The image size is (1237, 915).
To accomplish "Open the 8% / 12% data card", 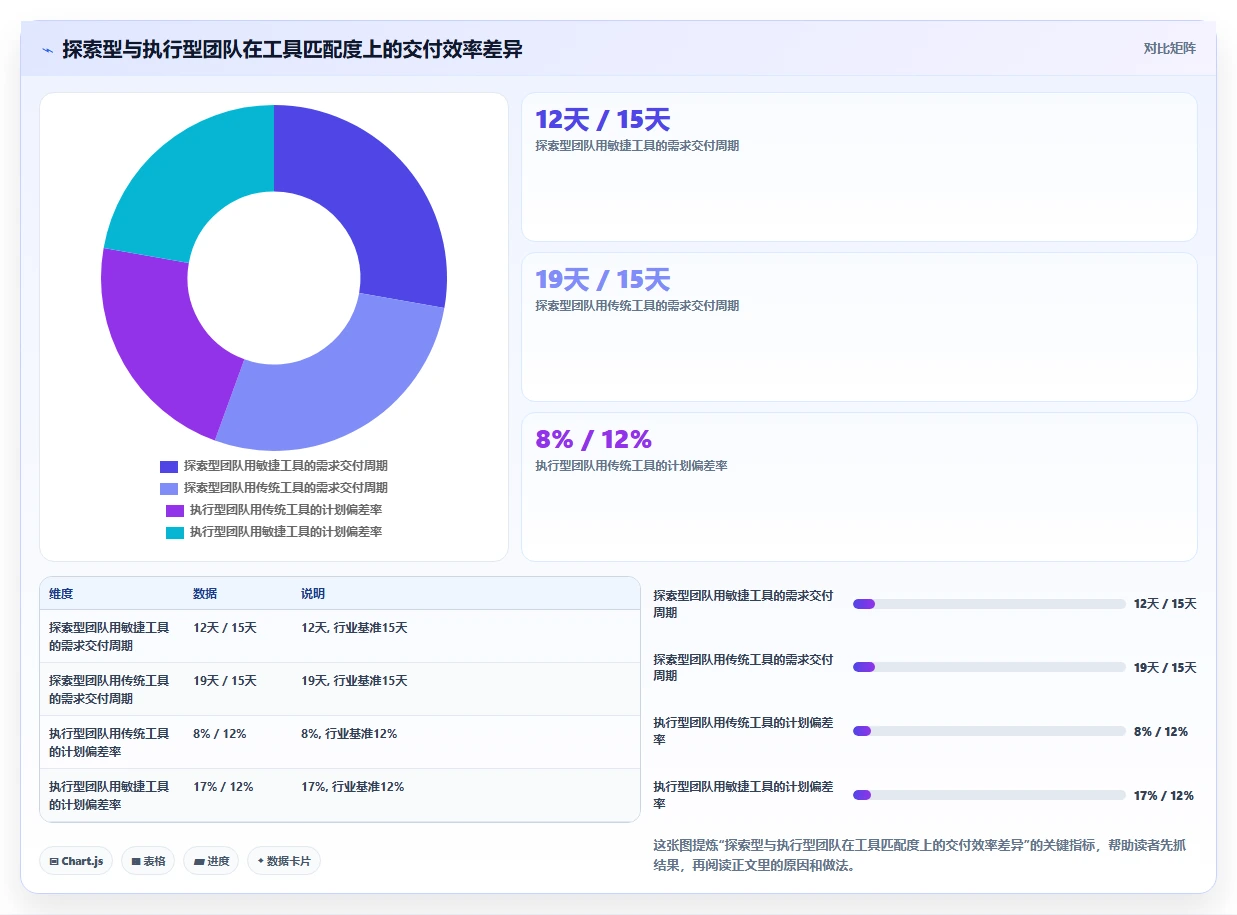I will (x=859, y=487).
